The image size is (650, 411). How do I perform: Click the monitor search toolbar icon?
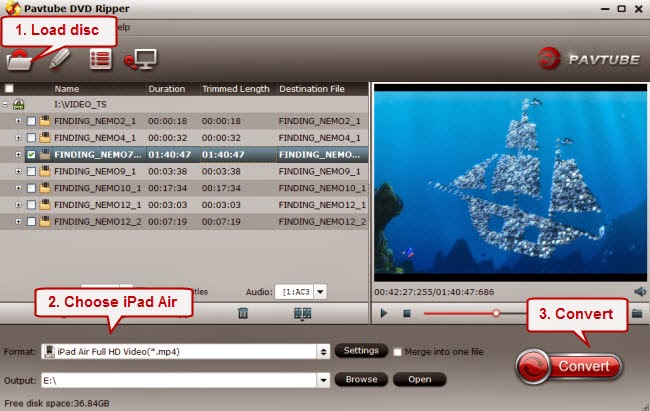(x=141, y=59)
